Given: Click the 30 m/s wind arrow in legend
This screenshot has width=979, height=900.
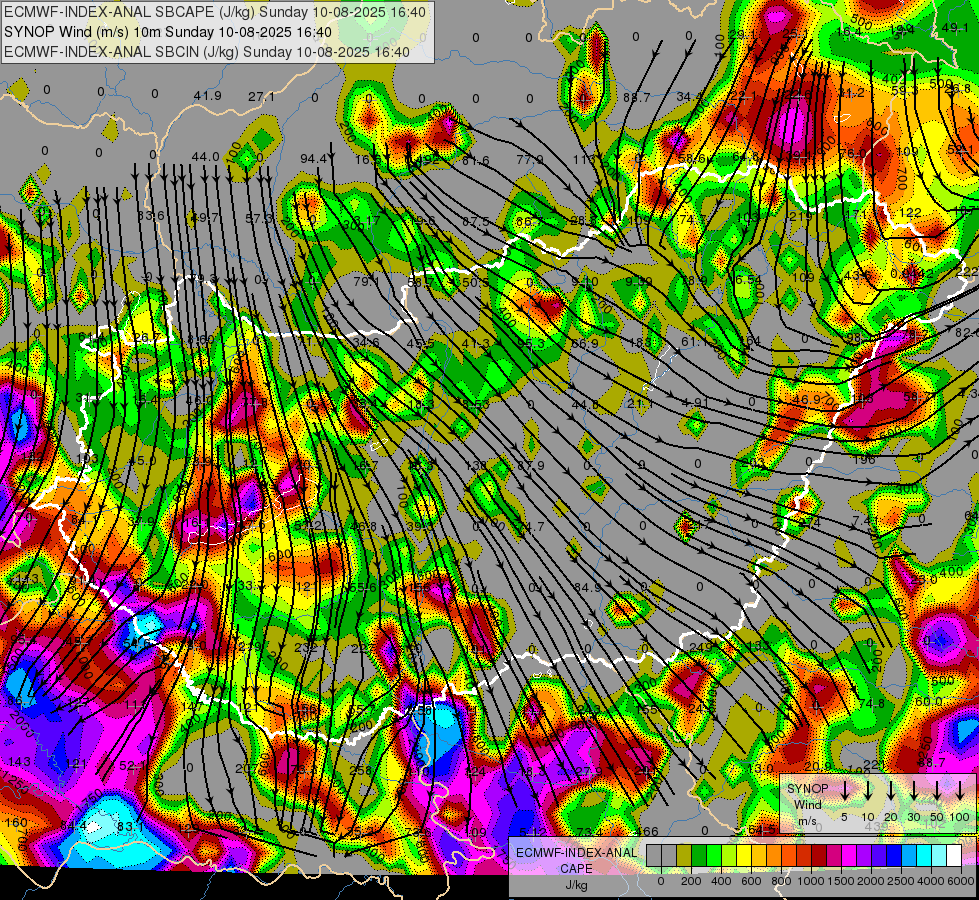Looking at the screenshot, I should coord(914,791).
